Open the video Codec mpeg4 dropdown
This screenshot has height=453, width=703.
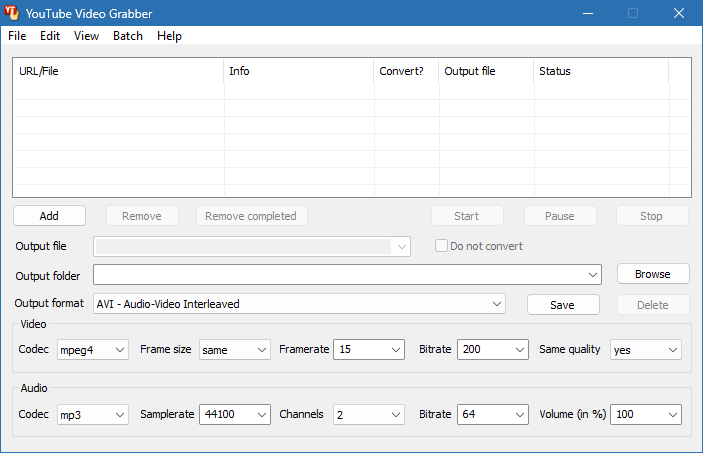pos(93,350)
